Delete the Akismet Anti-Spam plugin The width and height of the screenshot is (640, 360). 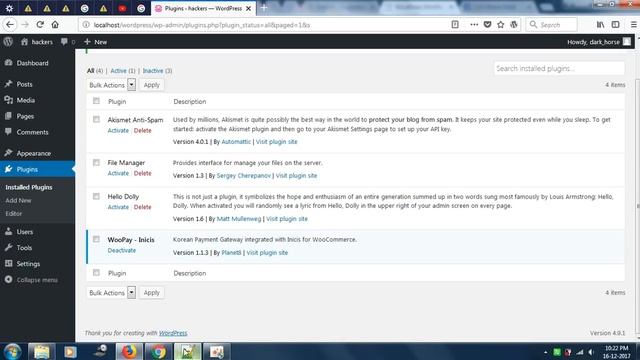pyautogui.click(x=142, y=131)
